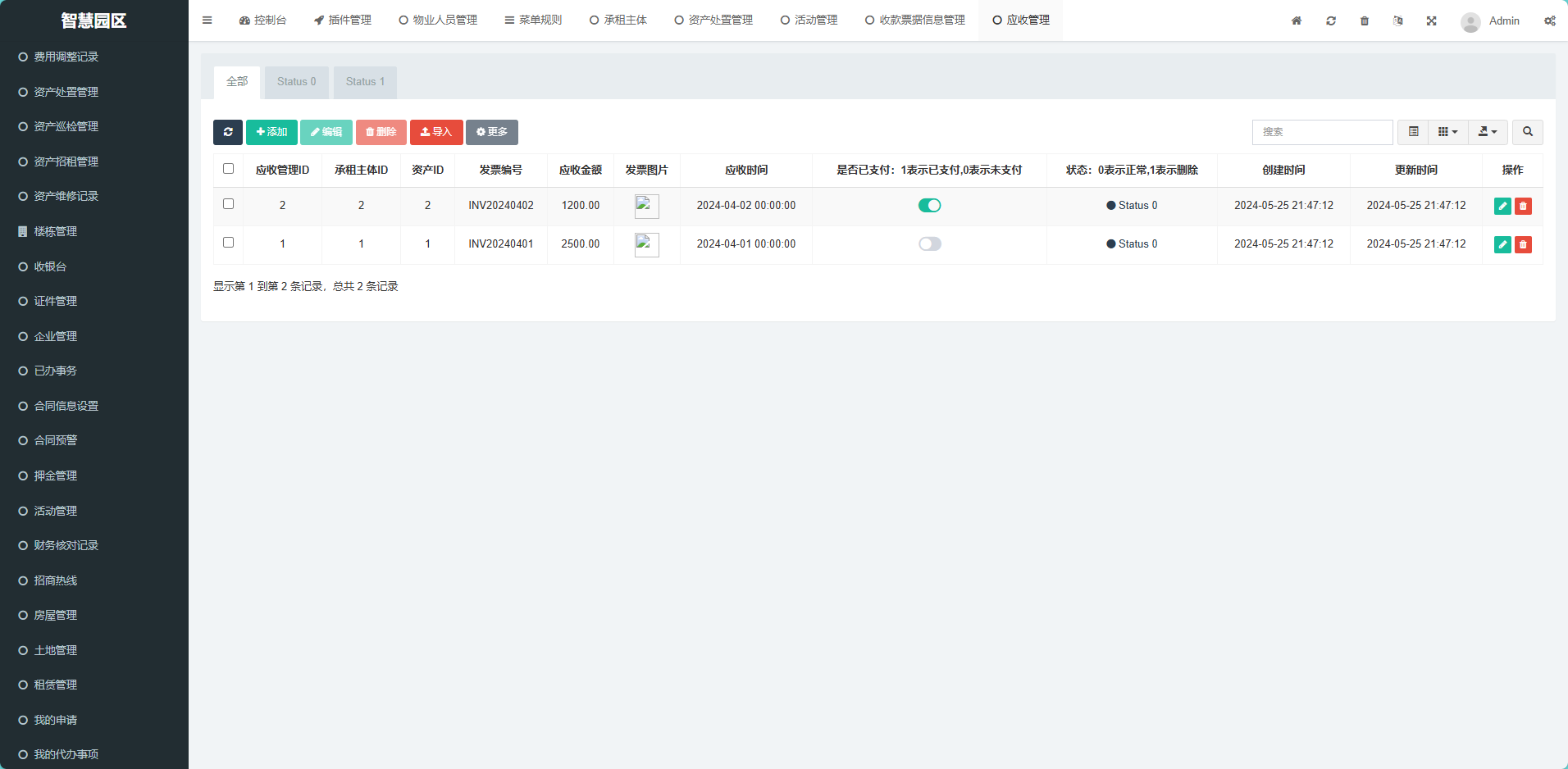
Task: Open the columns grid dropdown
Action: coord(1447,132)
